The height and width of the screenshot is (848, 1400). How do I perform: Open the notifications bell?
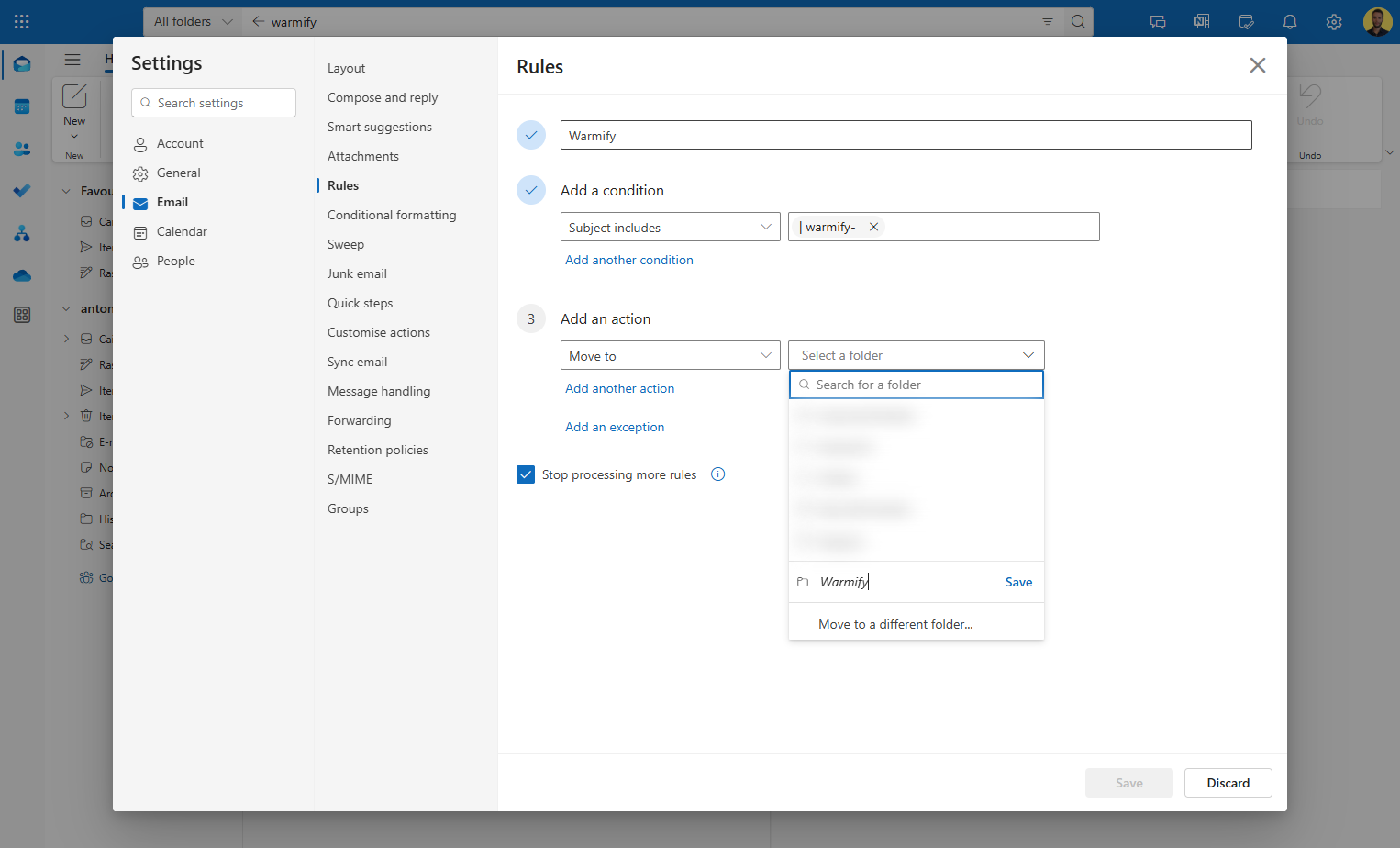(x=1290, y=22)
